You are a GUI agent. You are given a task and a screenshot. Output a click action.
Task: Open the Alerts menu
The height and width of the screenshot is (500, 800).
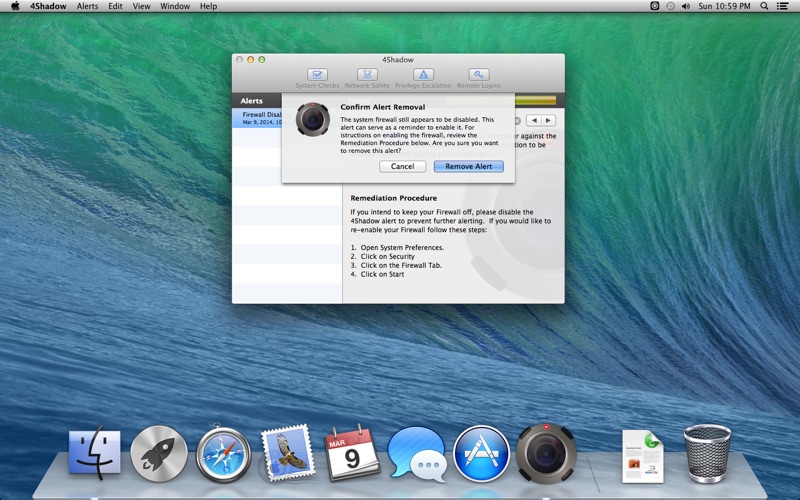87,6
